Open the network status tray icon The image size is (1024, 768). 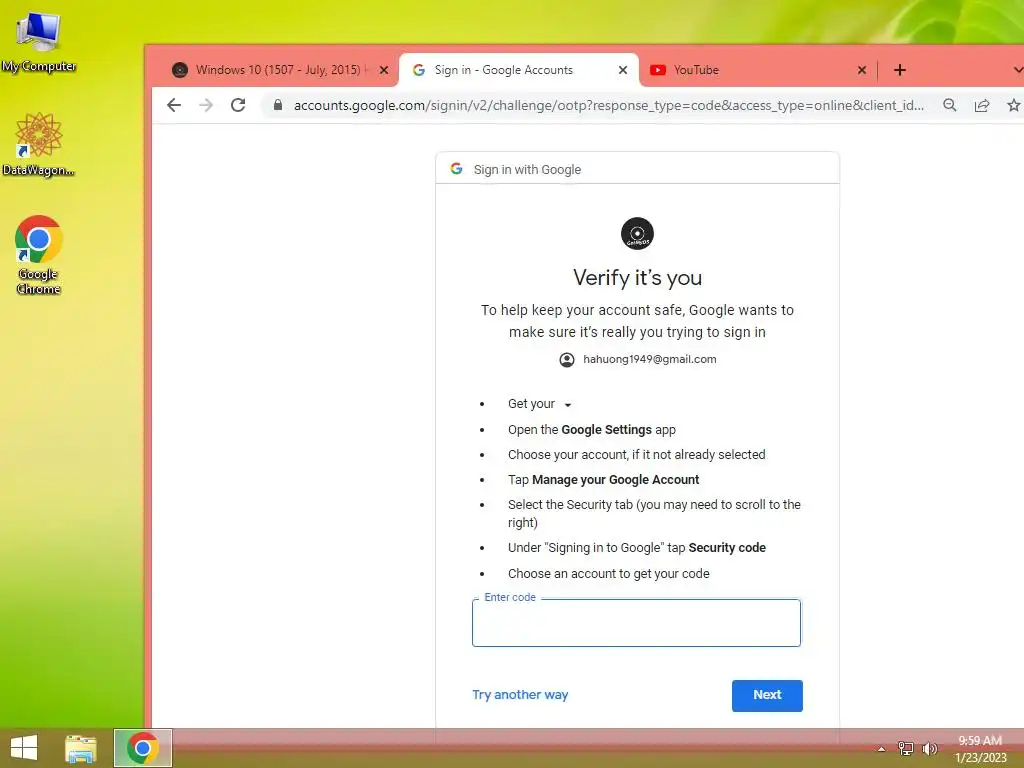click(x=906, y=748)
